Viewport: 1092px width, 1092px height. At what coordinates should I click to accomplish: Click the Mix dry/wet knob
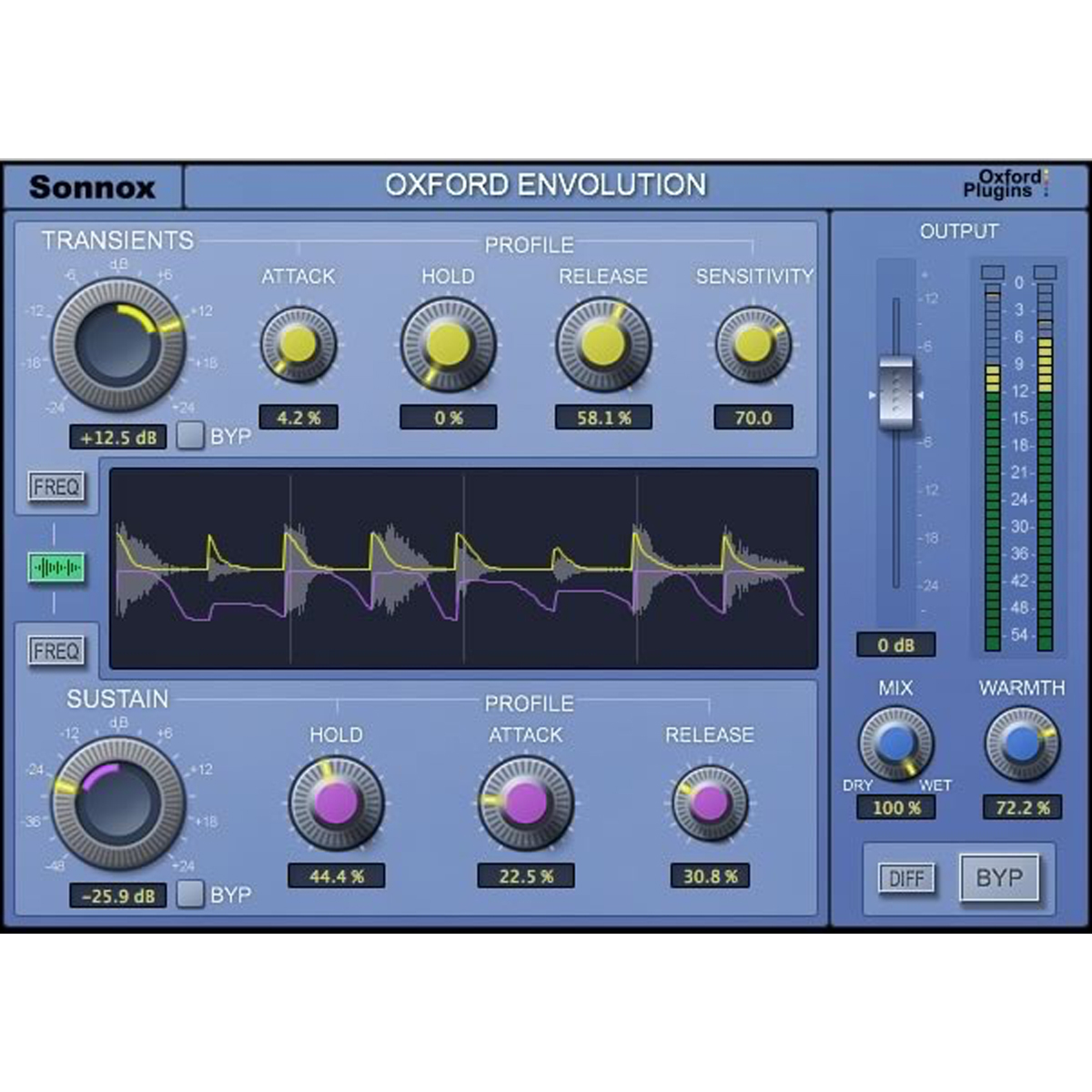click(x=896, y=743)
